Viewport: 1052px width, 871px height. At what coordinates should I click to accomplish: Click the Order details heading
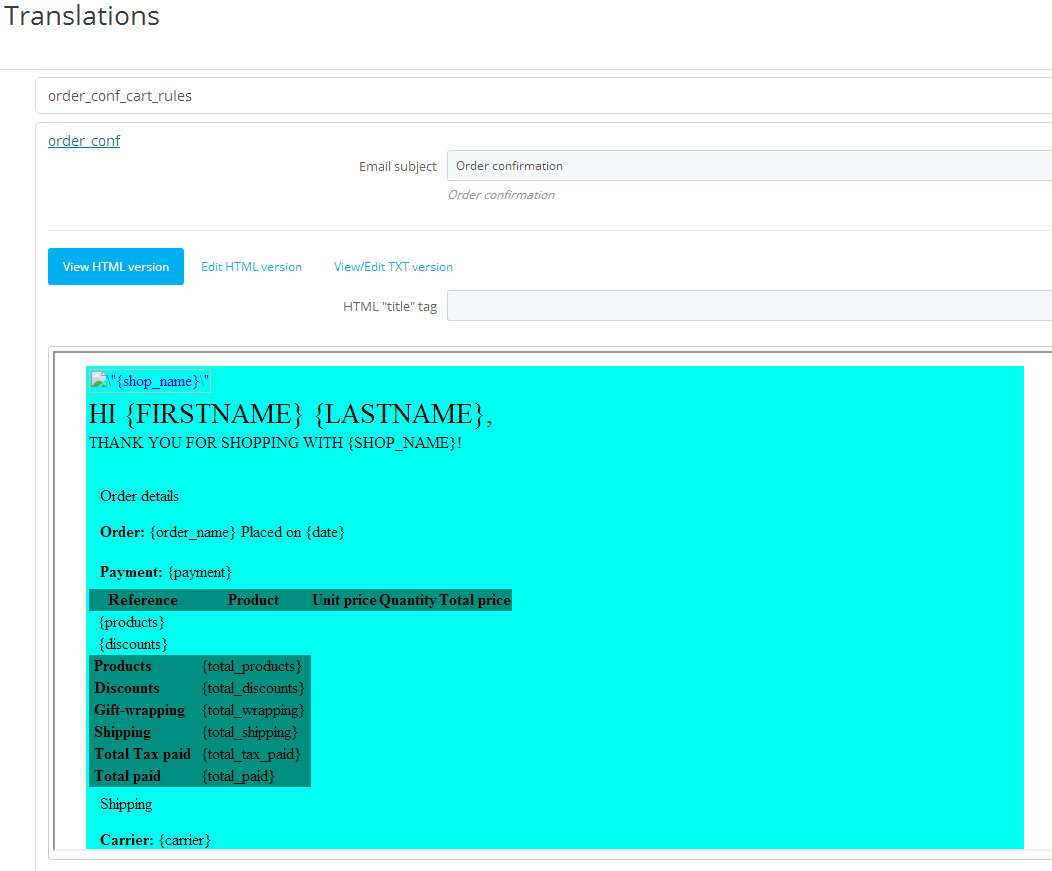point(140,496)
